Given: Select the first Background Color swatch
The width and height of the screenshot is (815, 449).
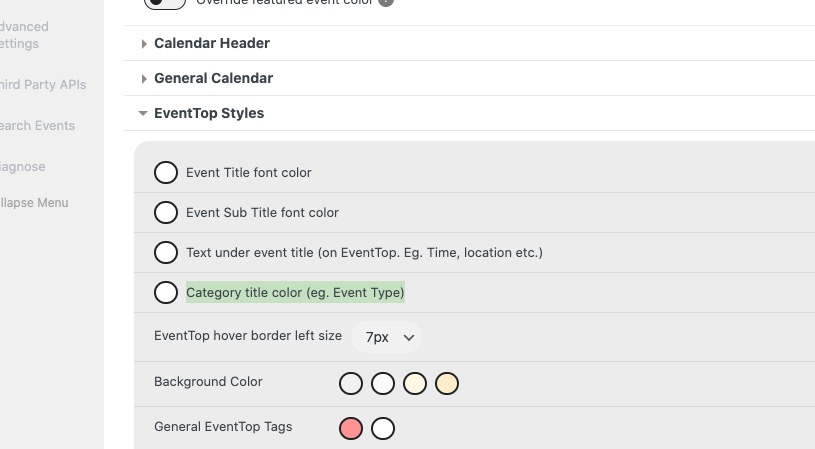Looking at the screenshot, I should tap(351, 384).
